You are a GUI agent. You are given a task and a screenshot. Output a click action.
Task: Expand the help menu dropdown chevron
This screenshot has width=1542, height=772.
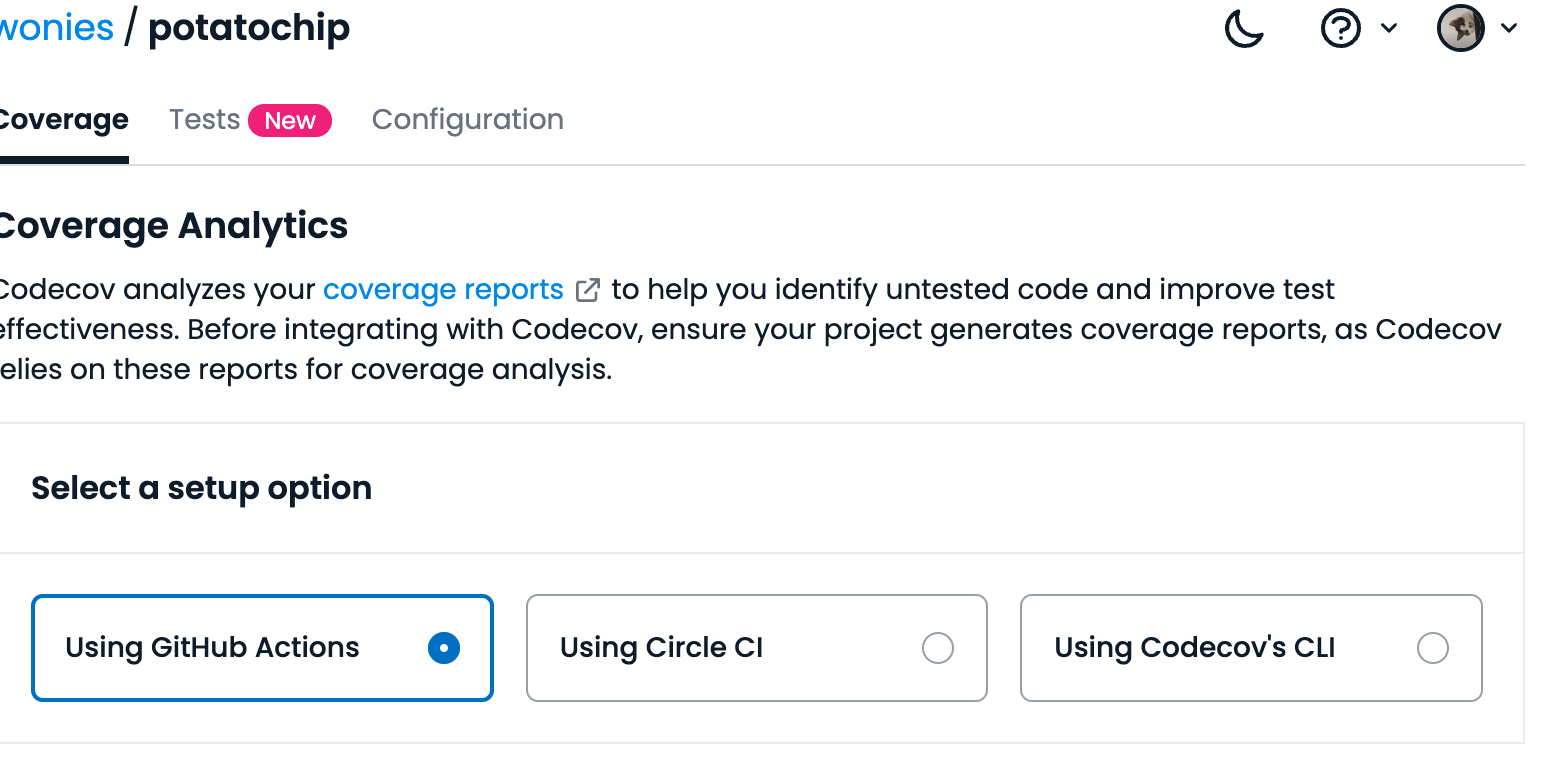(1389, 28)
